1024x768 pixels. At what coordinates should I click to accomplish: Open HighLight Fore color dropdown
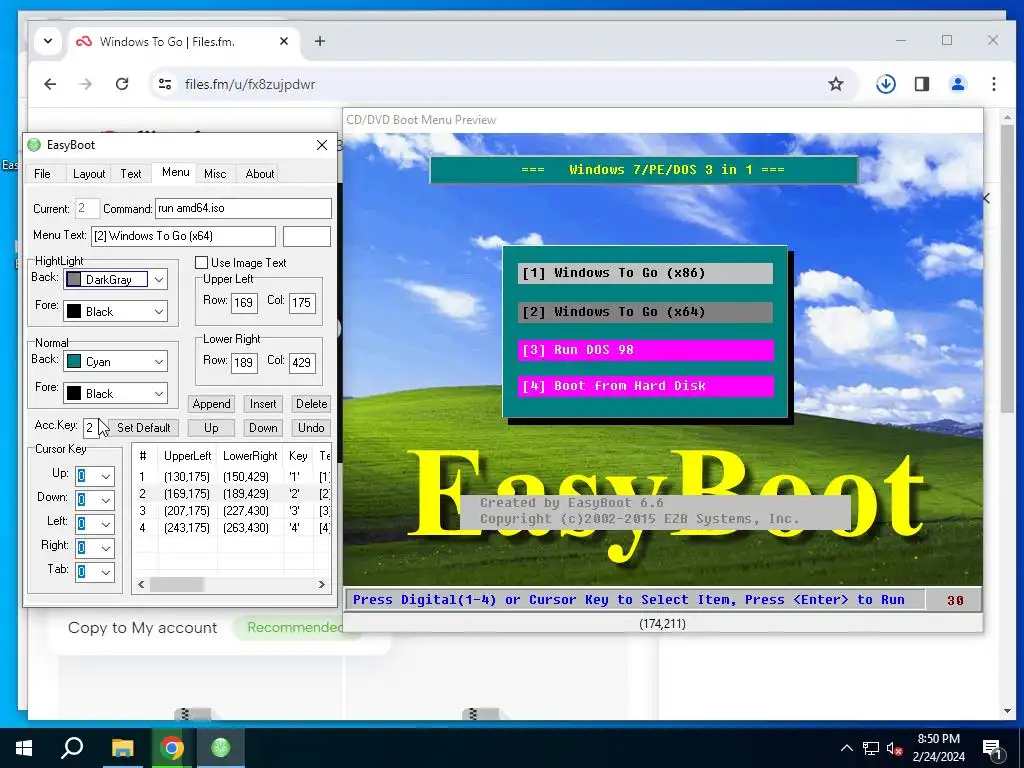pyautogui.click(x=159, y=312)
